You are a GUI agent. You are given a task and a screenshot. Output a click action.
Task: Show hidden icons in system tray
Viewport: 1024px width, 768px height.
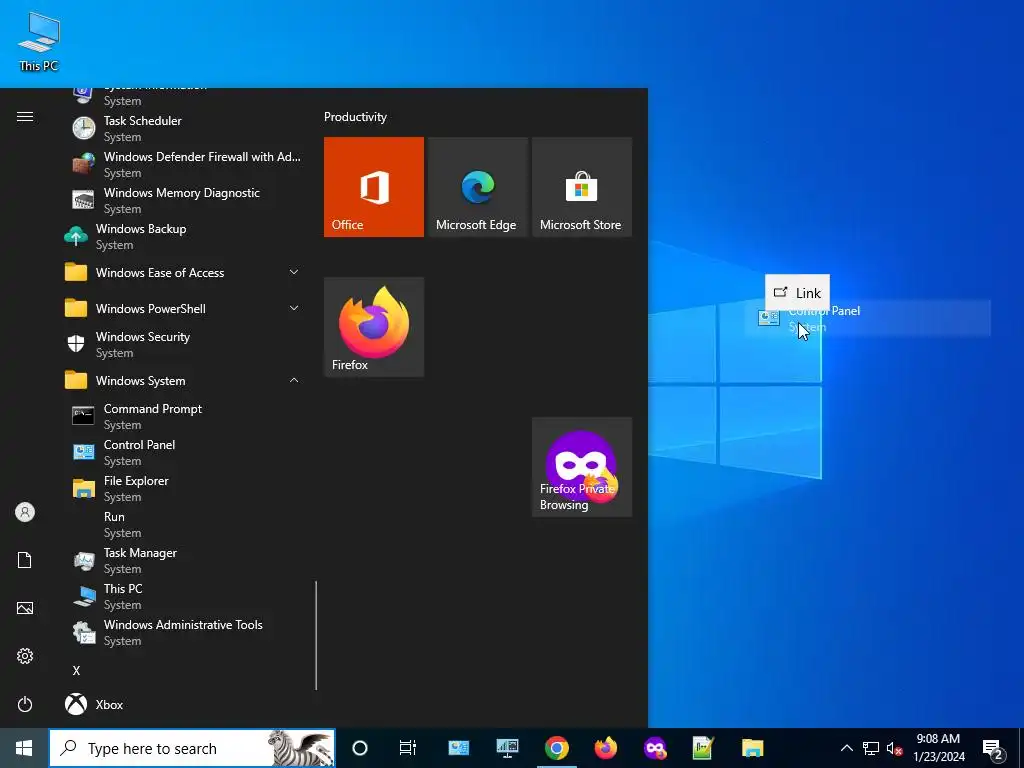tap(846, 748)
